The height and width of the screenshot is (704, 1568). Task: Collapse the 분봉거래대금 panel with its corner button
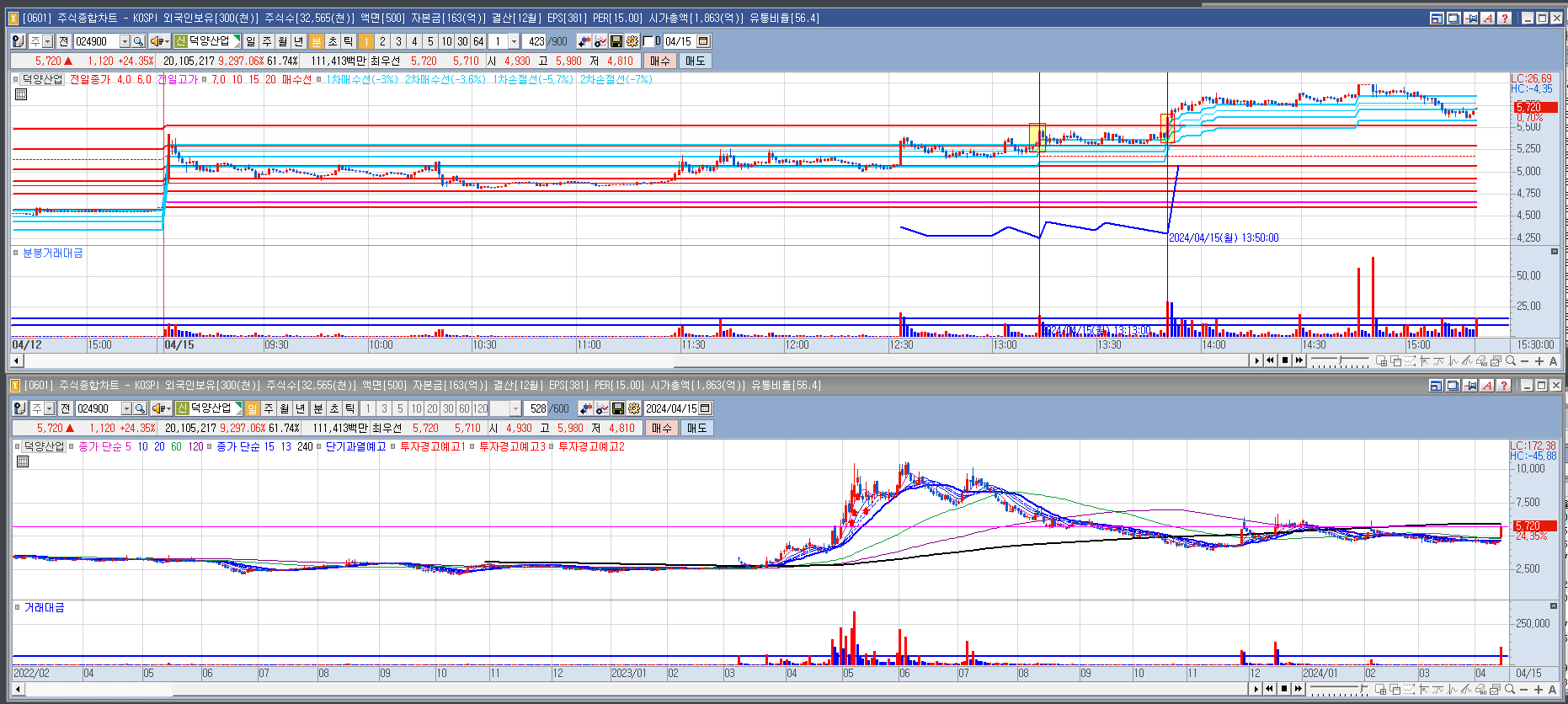click(x=1555, y=252)
